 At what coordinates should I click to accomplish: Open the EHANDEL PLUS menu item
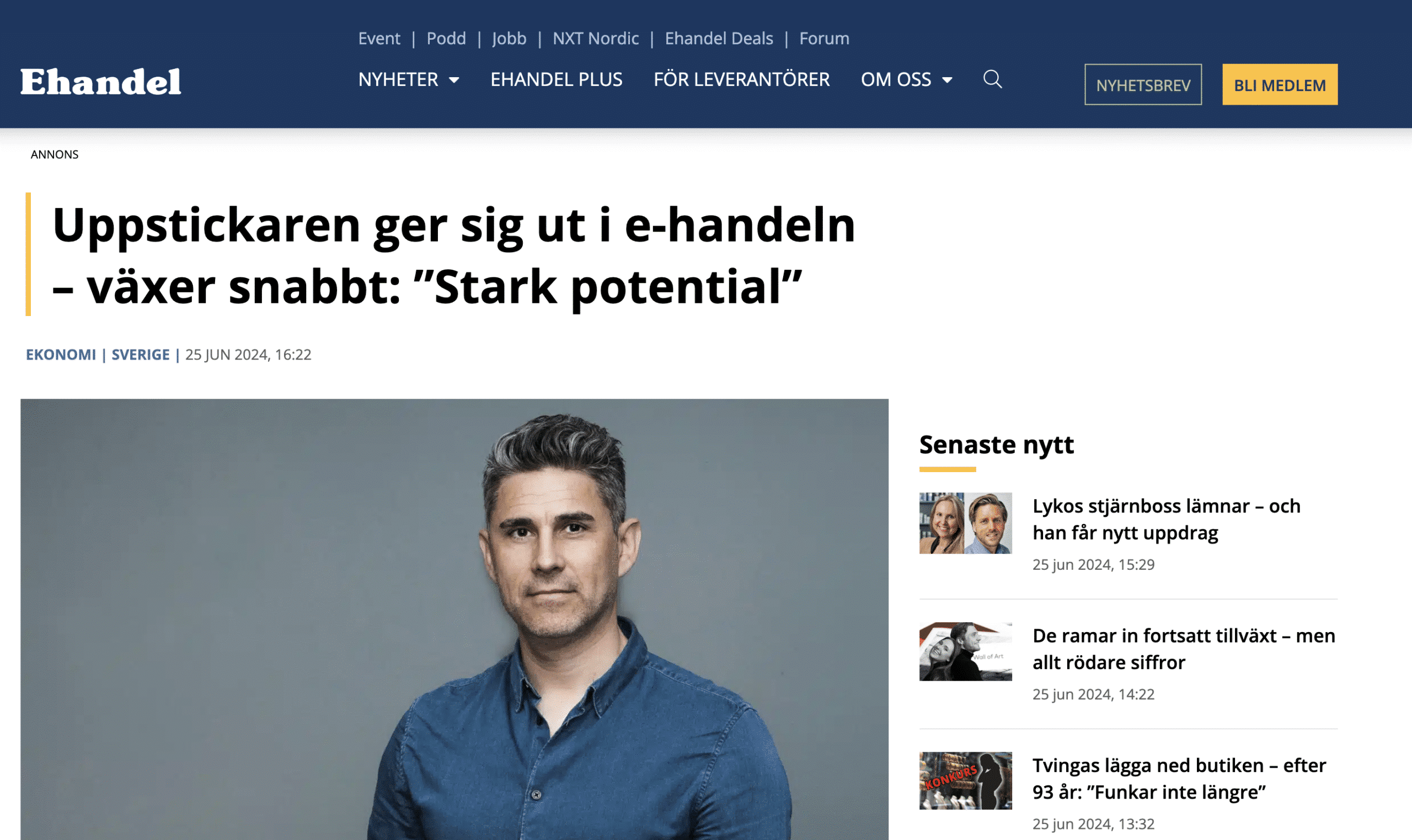(x=557, y=79)
